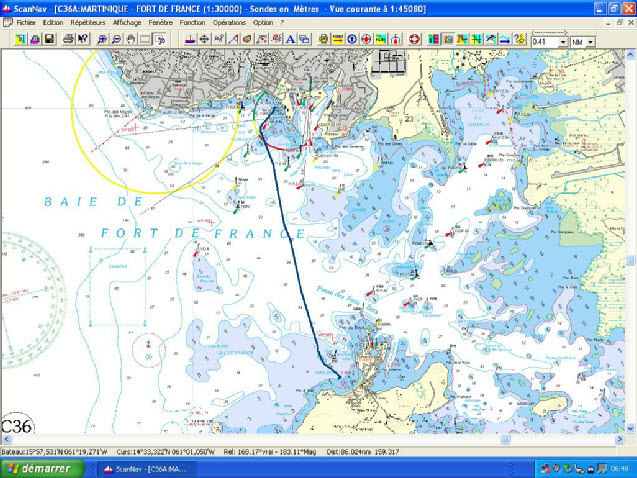
Task: Toggle the zoom rectangle selection tool
Action: 145,39
